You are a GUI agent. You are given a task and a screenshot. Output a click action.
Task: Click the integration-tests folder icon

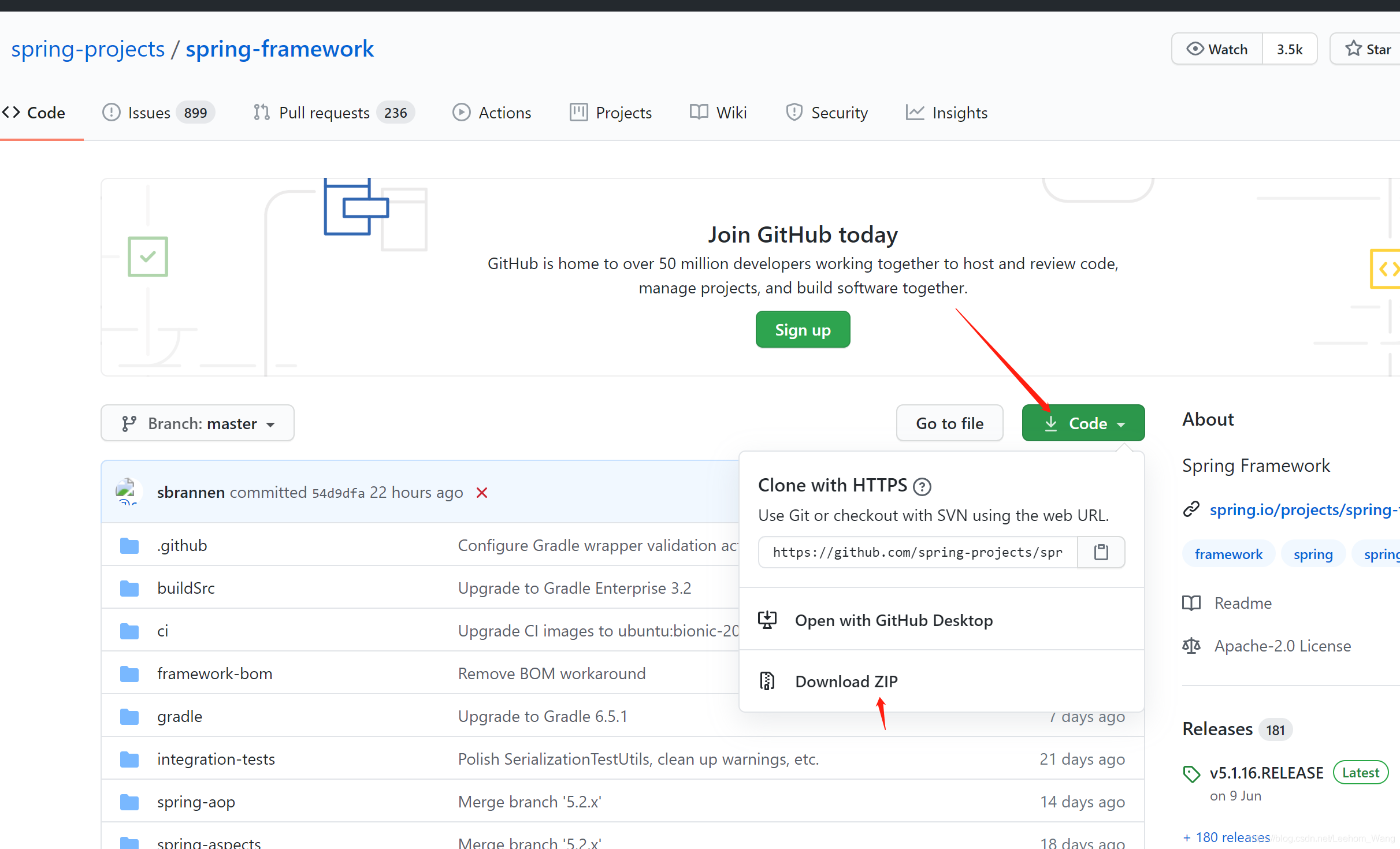129,759
